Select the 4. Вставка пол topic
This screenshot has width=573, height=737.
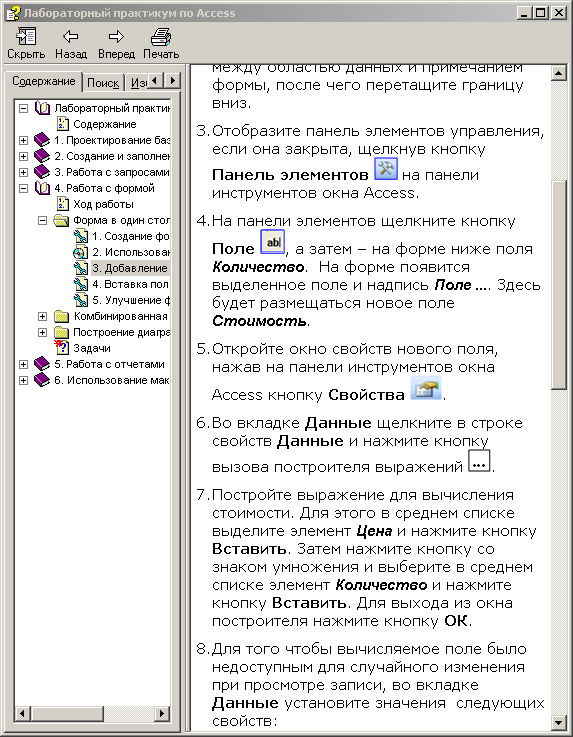pyautogui.click(x=130, y=284)
